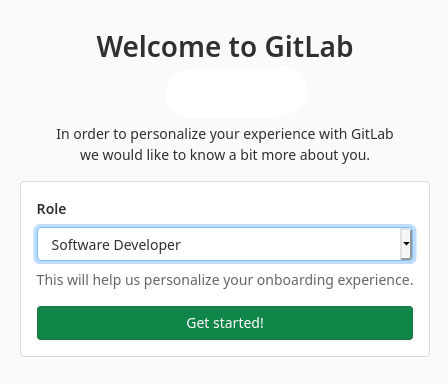Image resolution: width=448 pixels, height=384 pixels.
Task: Click the word Developer in the dropdown
Action: 147,246
